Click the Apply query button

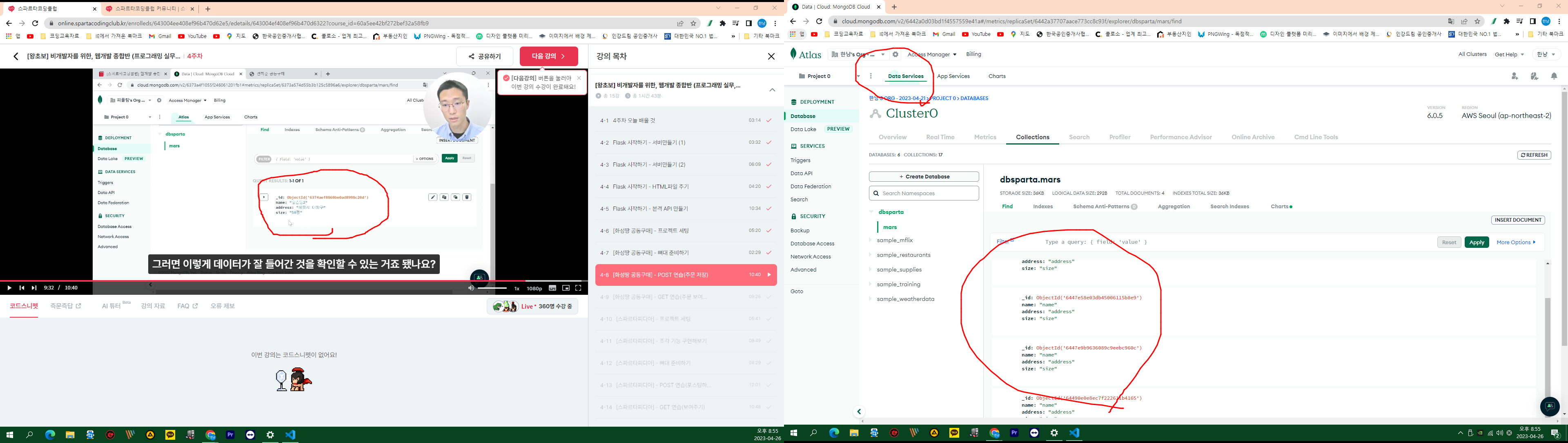[x=1476, y=242]
